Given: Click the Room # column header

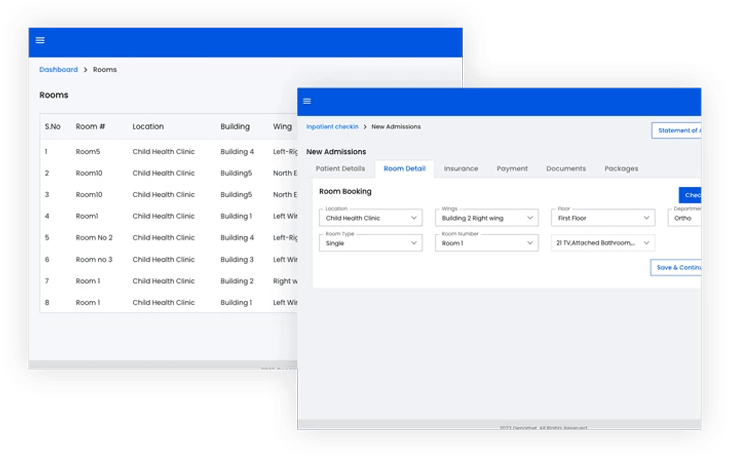Looking at the screenshot, I should [90, 127].
